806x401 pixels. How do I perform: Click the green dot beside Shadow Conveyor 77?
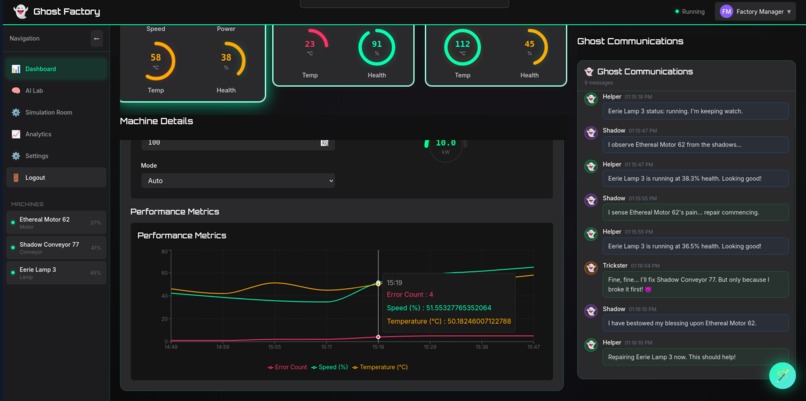(13, 248)
